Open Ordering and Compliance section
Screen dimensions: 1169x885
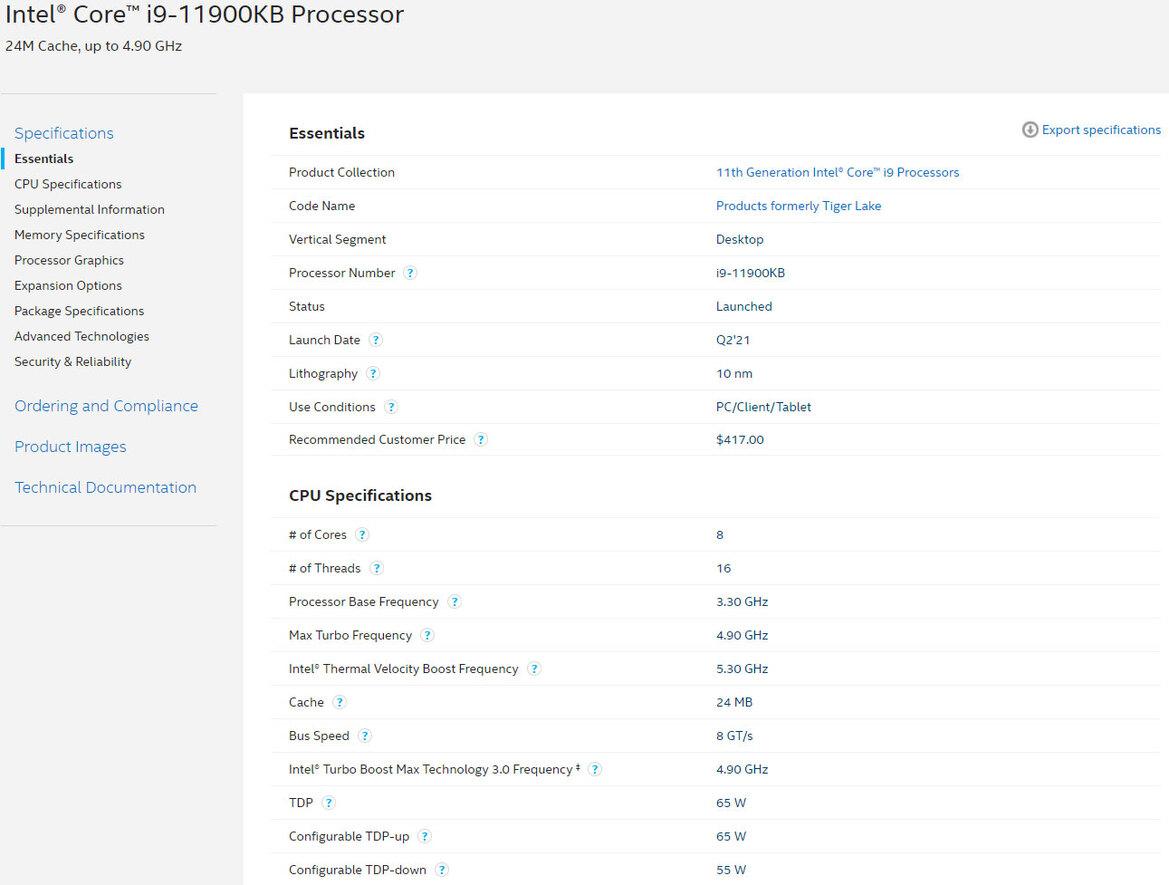pos(107,406)
